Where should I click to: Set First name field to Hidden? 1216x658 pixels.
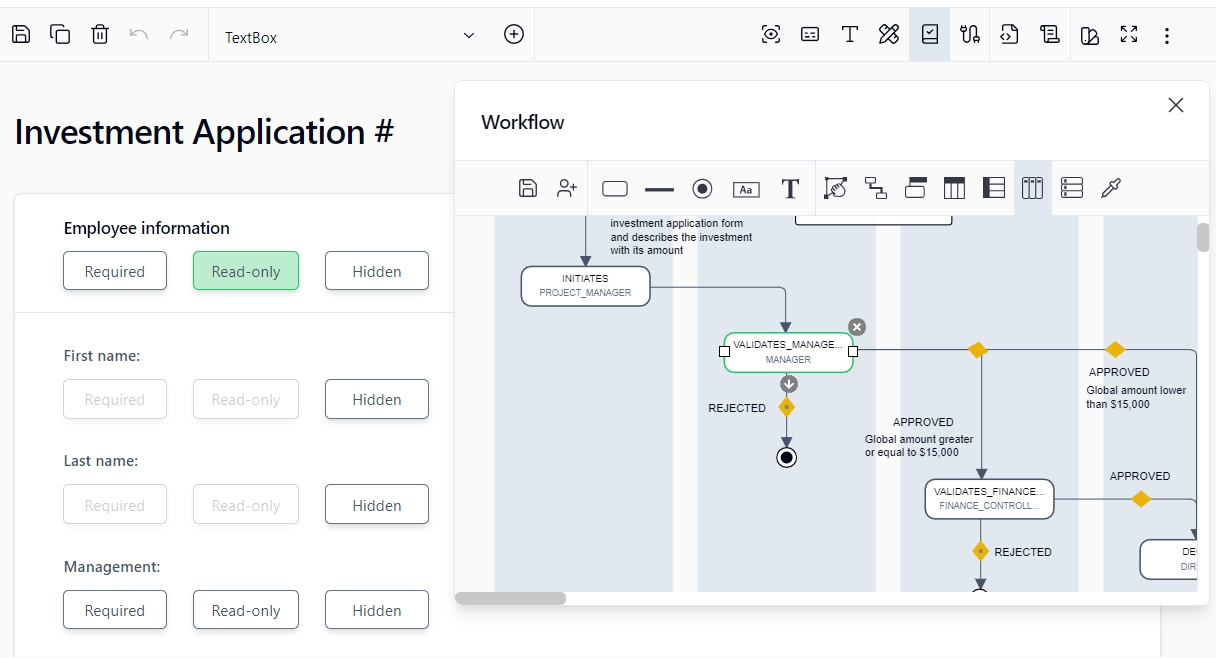point(377,399)
